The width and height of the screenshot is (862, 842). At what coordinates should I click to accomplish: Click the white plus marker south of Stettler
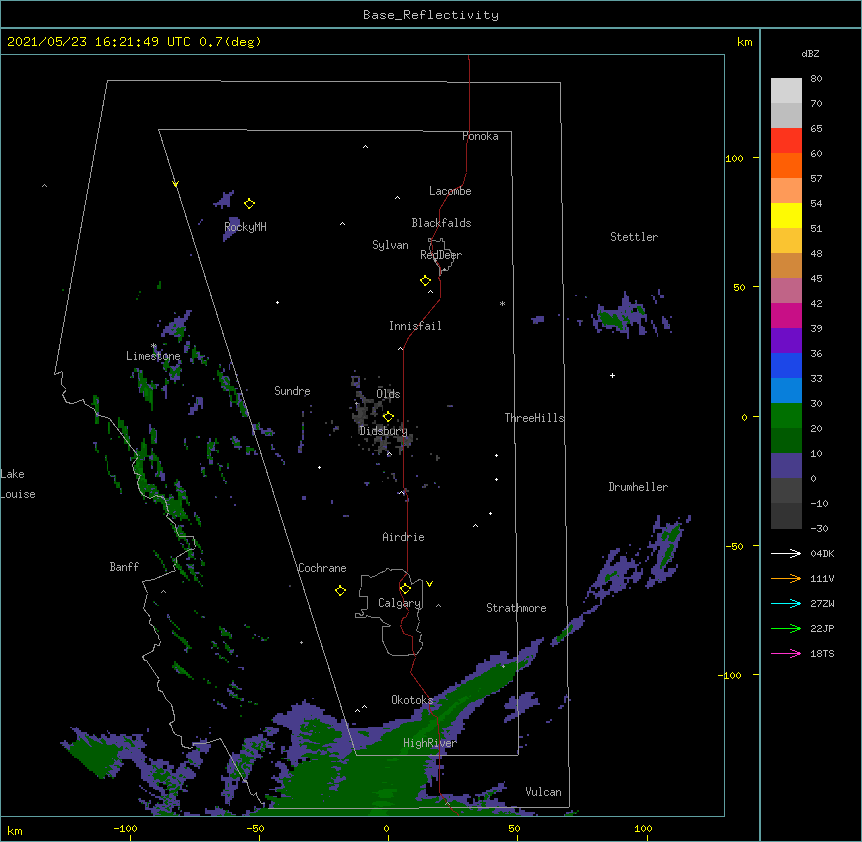(612, 375)
